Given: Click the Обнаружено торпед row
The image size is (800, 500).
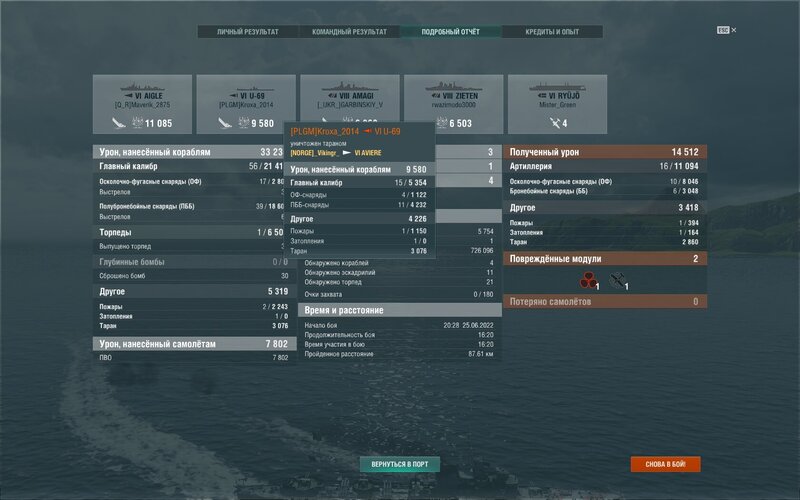Looking at the screenshot, I should 399,282.
